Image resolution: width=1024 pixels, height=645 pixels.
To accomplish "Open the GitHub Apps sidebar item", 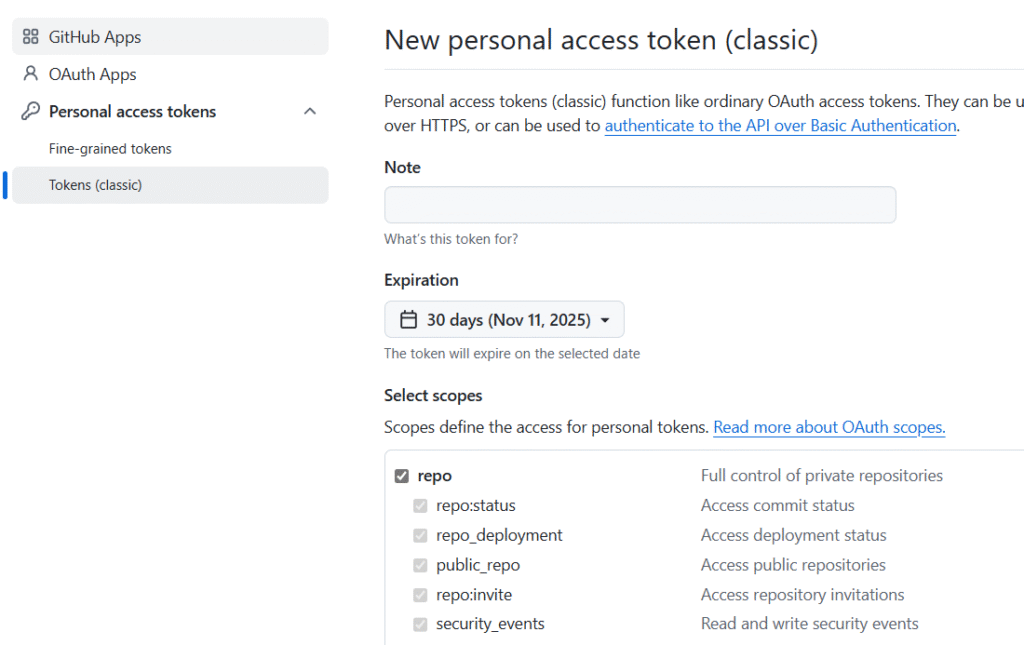I will [95, 37].
